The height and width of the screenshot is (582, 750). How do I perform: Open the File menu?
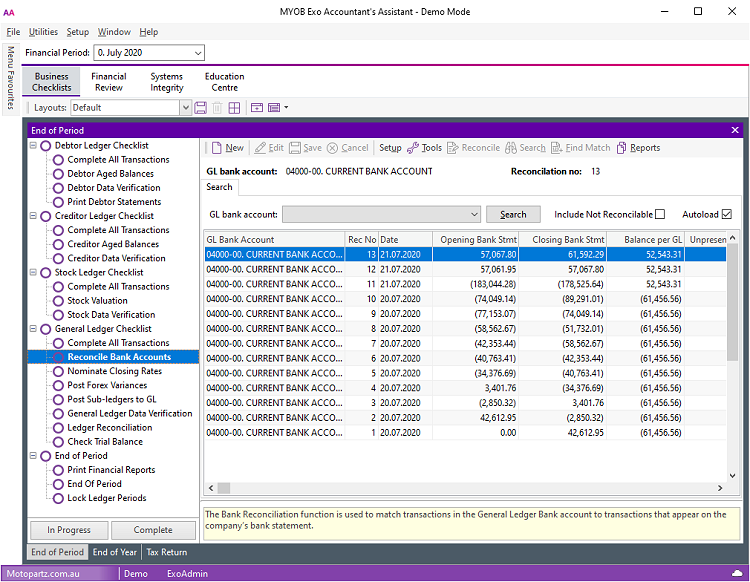coord(13,32)
